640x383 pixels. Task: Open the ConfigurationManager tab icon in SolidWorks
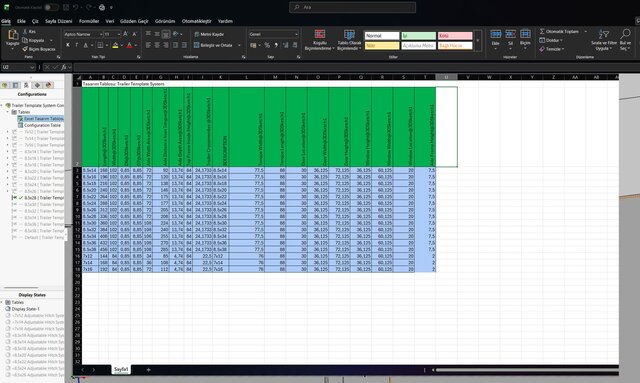[x=26, y=85]
